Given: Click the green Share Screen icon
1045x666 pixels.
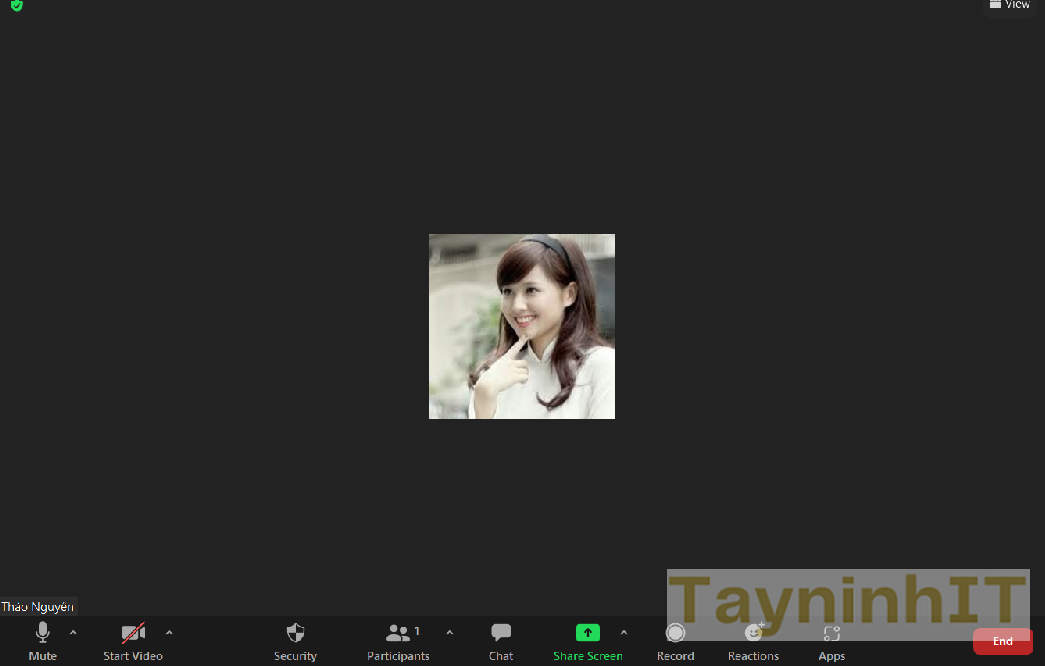Looking at the screenshot, I should point(588,633).
